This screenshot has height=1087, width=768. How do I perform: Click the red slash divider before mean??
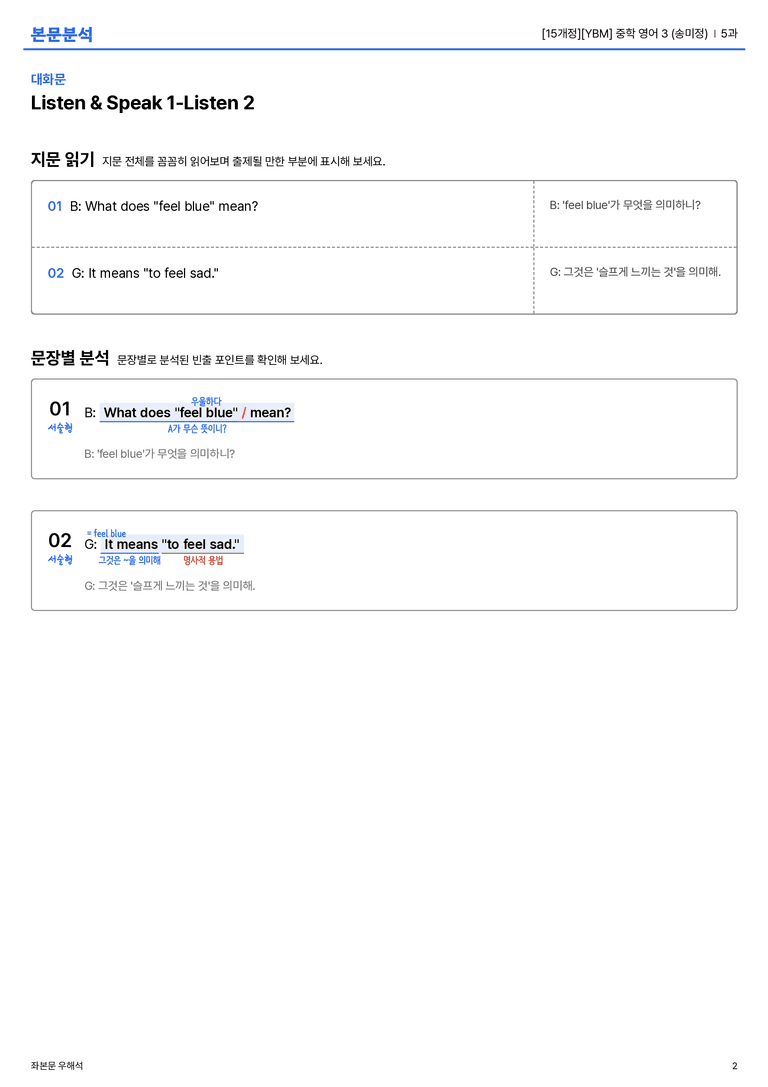click(x=244, y=412)
